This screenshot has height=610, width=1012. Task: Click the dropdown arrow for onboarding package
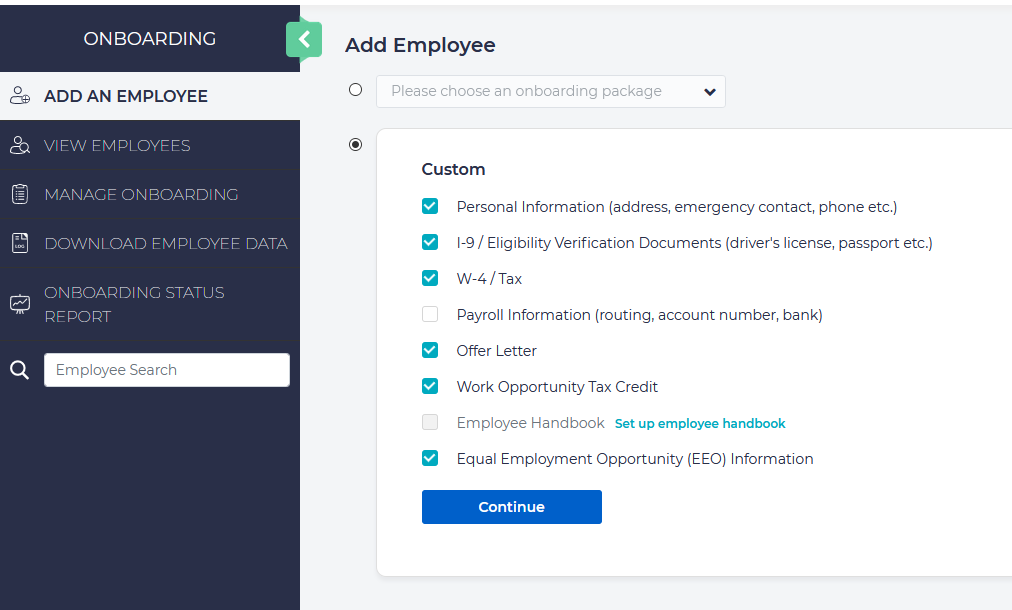[709, 91]
